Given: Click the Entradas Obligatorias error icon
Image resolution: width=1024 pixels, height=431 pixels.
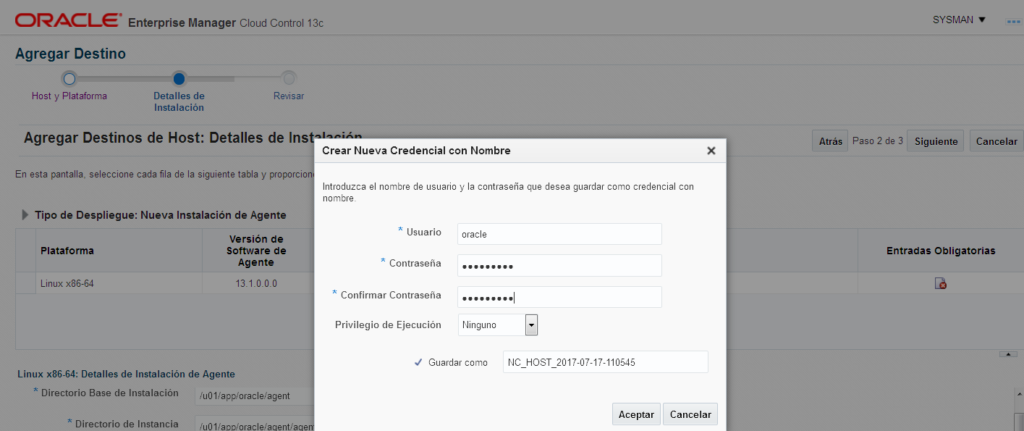Looking at the screenshot, I should tap(941, 283).
